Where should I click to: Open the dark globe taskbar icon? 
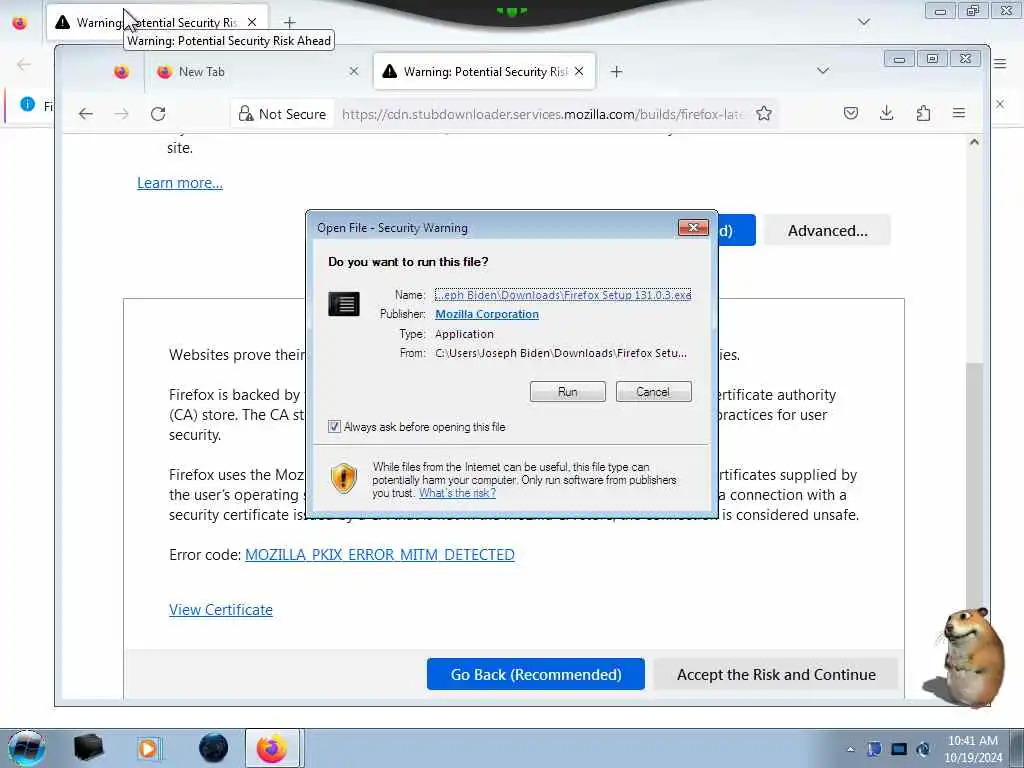(x=213, y=748)
